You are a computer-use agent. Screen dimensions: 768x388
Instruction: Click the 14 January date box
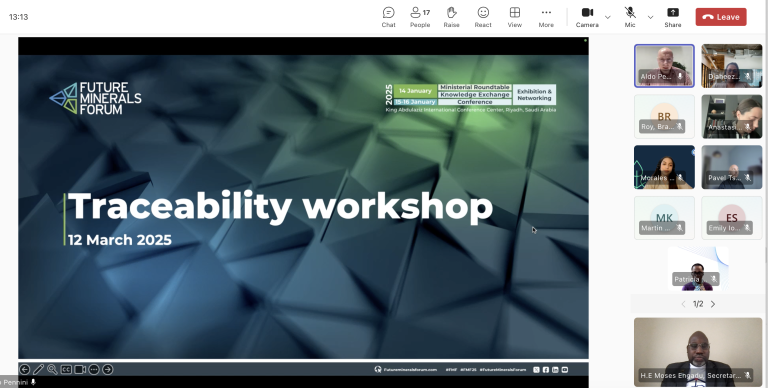coord(415,91)
